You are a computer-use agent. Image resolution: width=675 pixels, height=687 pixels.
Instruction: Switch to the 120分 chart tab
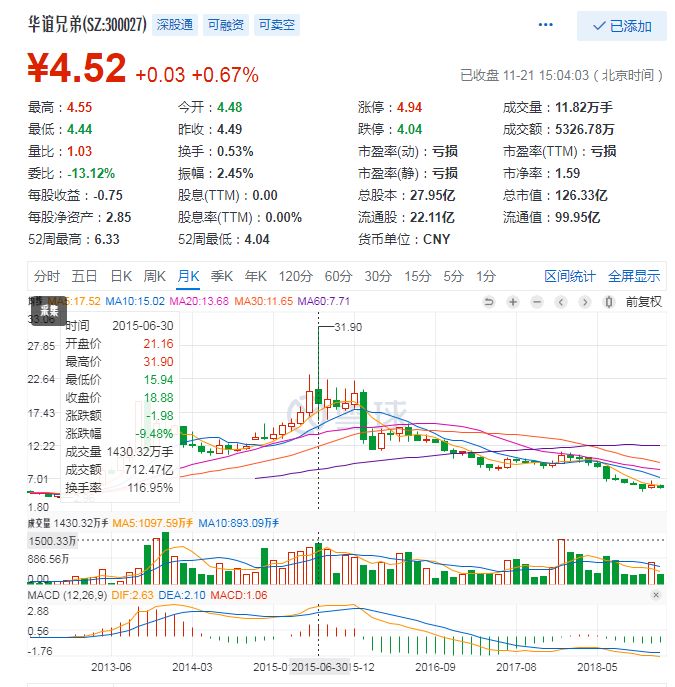[296, 276]
